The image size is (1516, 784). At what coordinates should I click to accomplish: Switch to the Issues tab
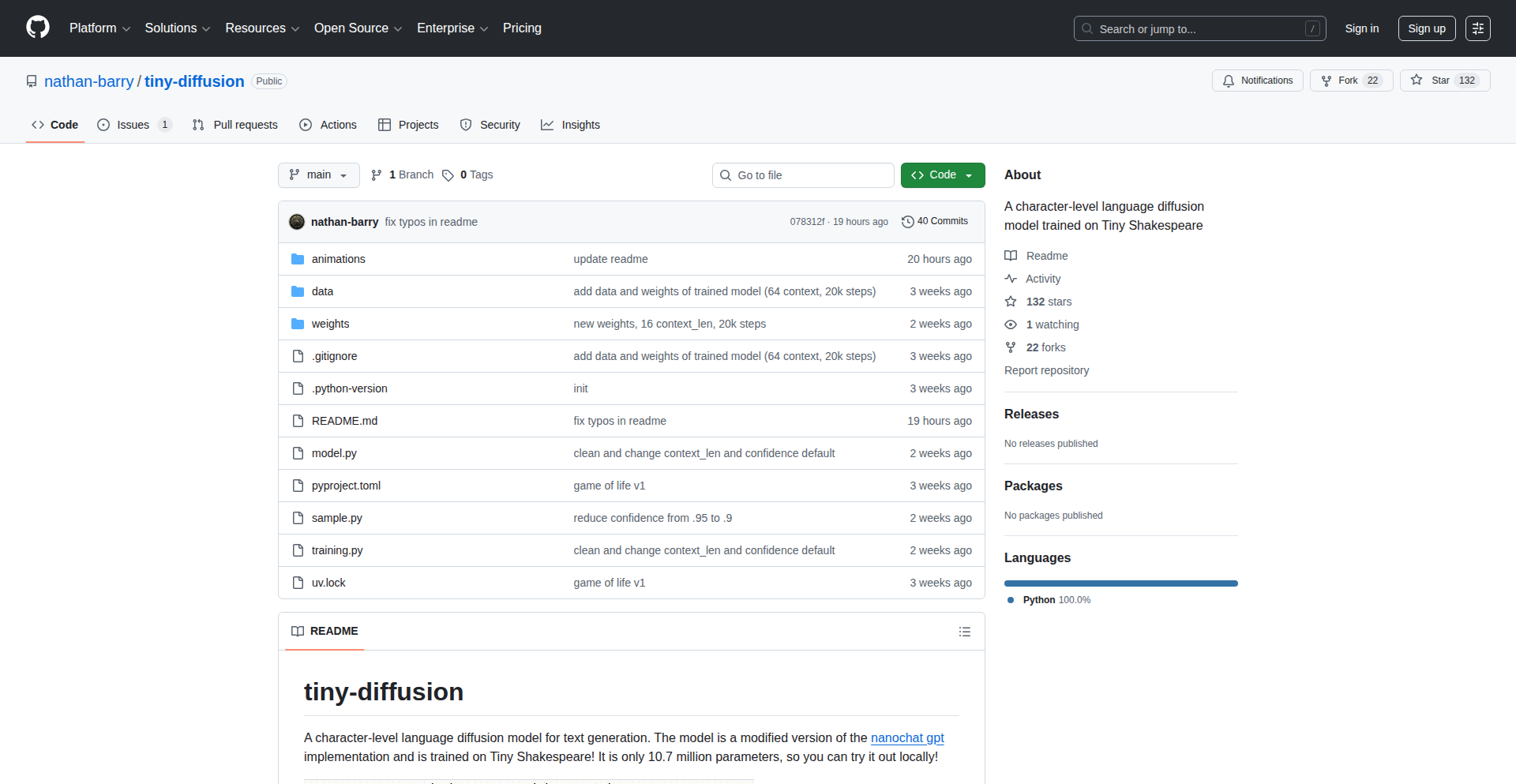[133, 125]
